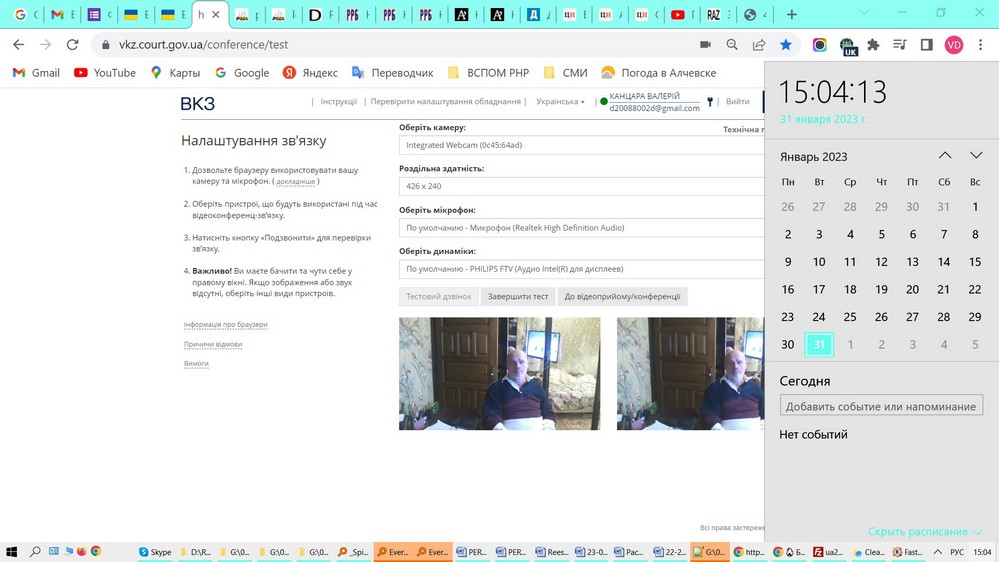Open the VD profile avatar
This screenshot has width=999, height=562.
pyautogui.click(x=954, y=45)
